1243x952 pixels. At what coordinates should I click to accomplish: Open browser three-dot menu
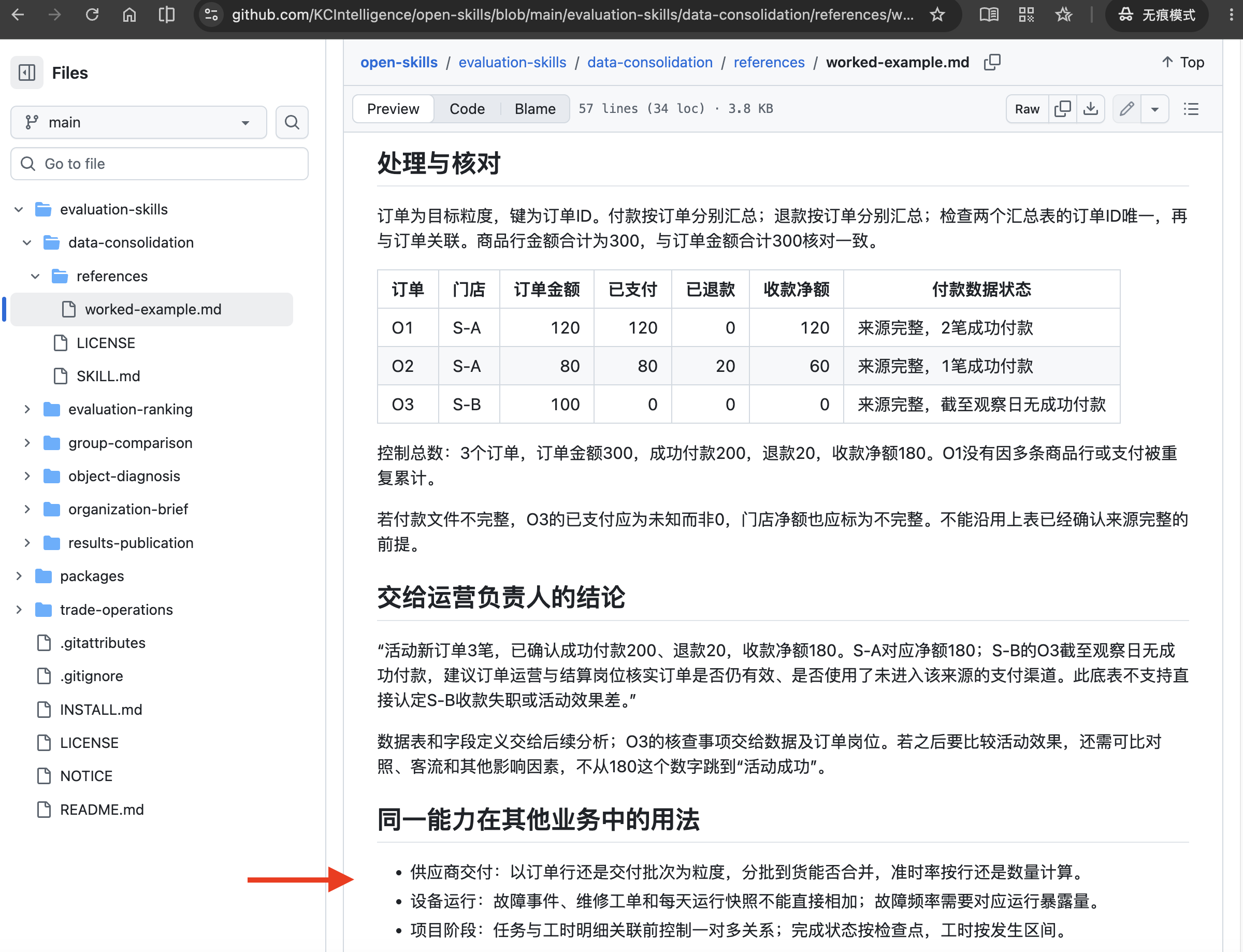(x=1231, y=15)
